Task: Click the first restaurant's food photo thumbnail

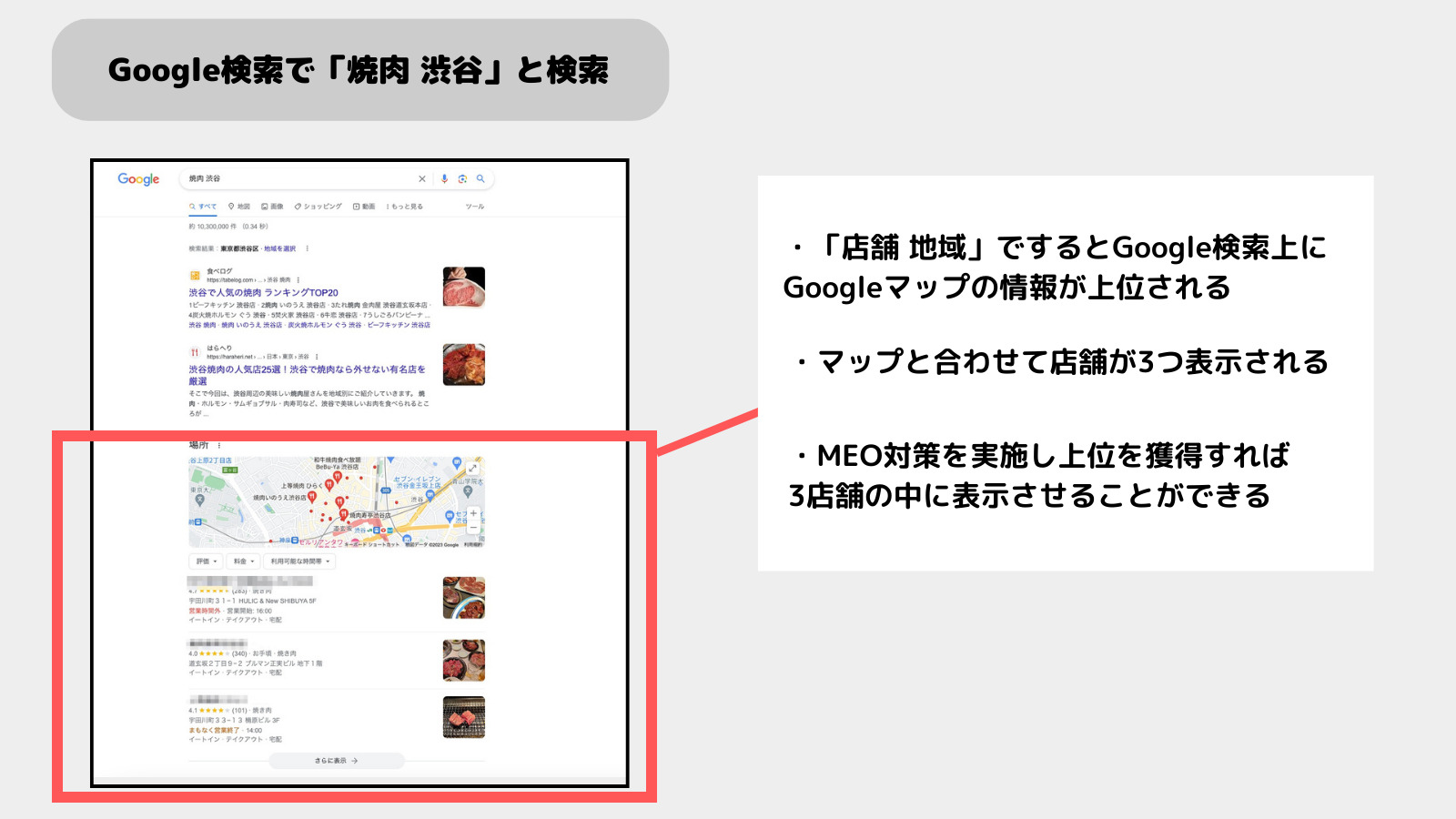Action: (x=464, y=596)
